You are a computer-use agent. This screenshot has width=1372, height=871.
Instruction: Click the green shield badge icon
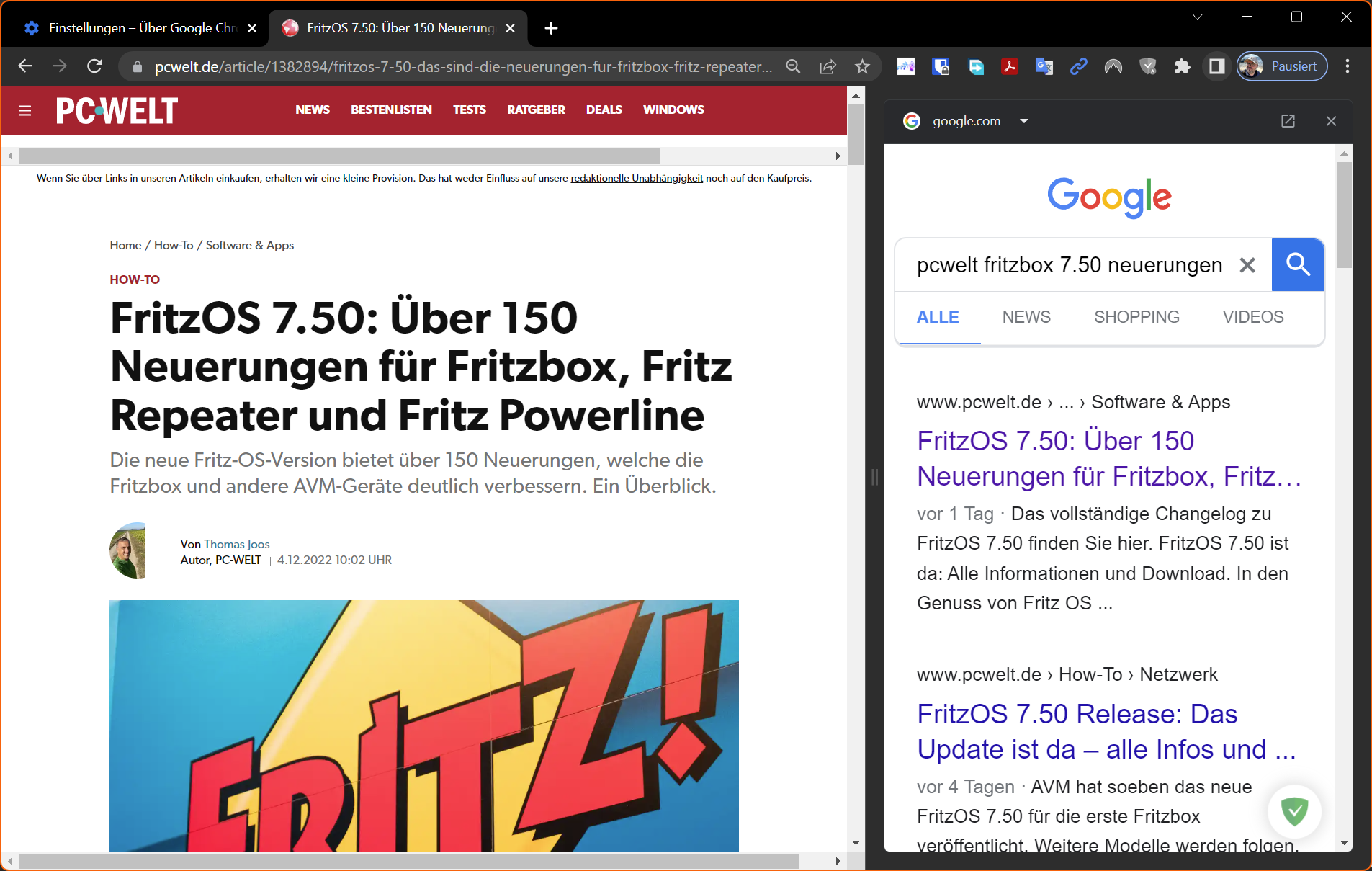tap(1294, 811)
